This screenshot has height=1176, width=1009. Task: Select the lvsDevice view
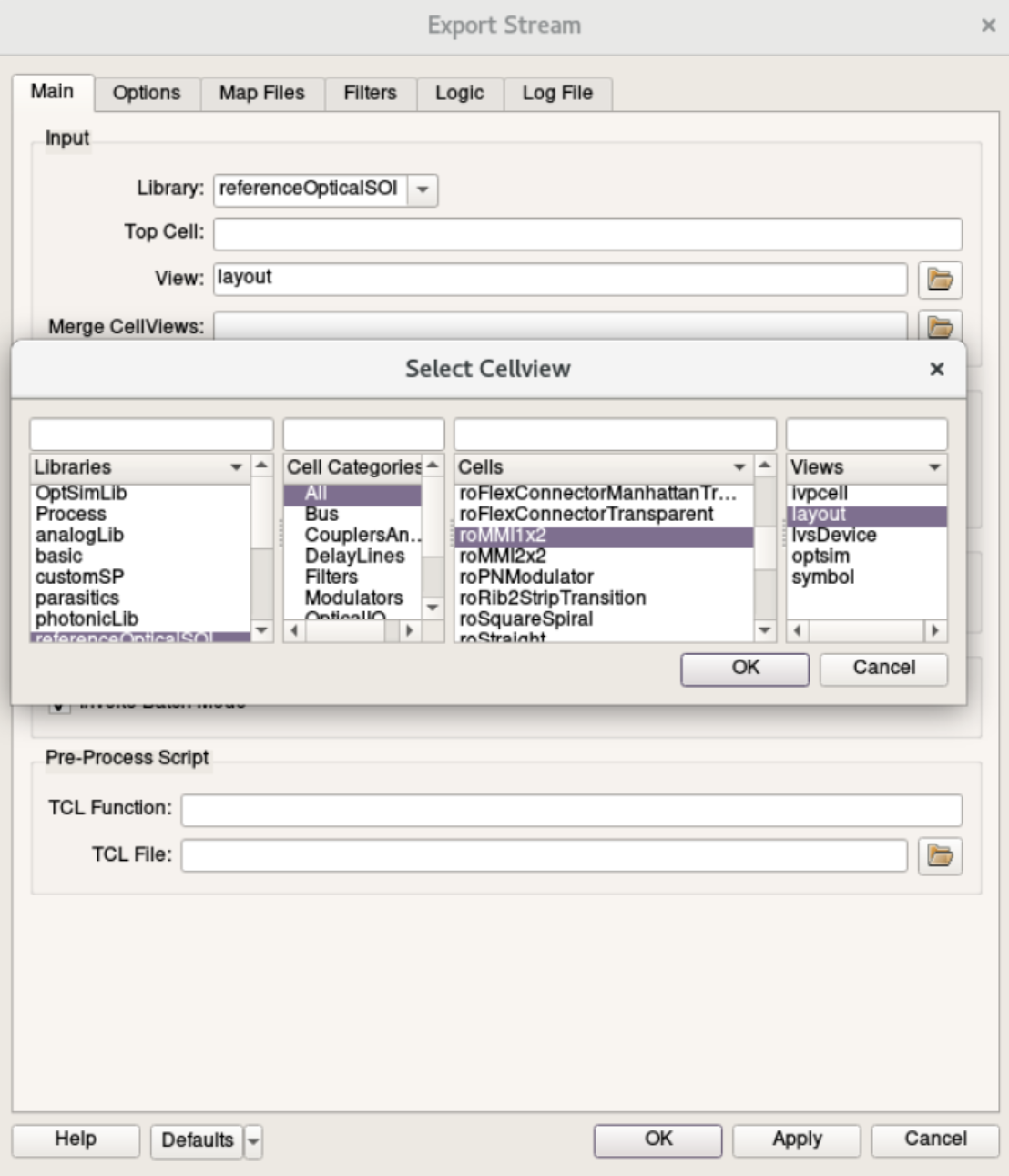click(867, 535)
